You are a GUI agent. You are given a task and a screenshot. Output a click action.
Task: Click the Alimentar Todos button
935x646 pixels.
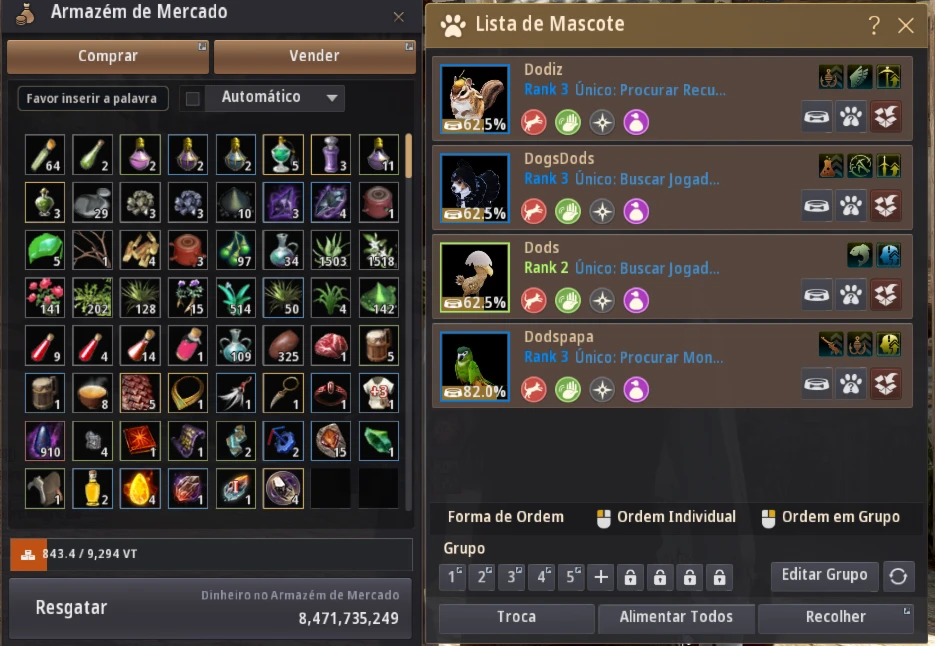point(676,617)
